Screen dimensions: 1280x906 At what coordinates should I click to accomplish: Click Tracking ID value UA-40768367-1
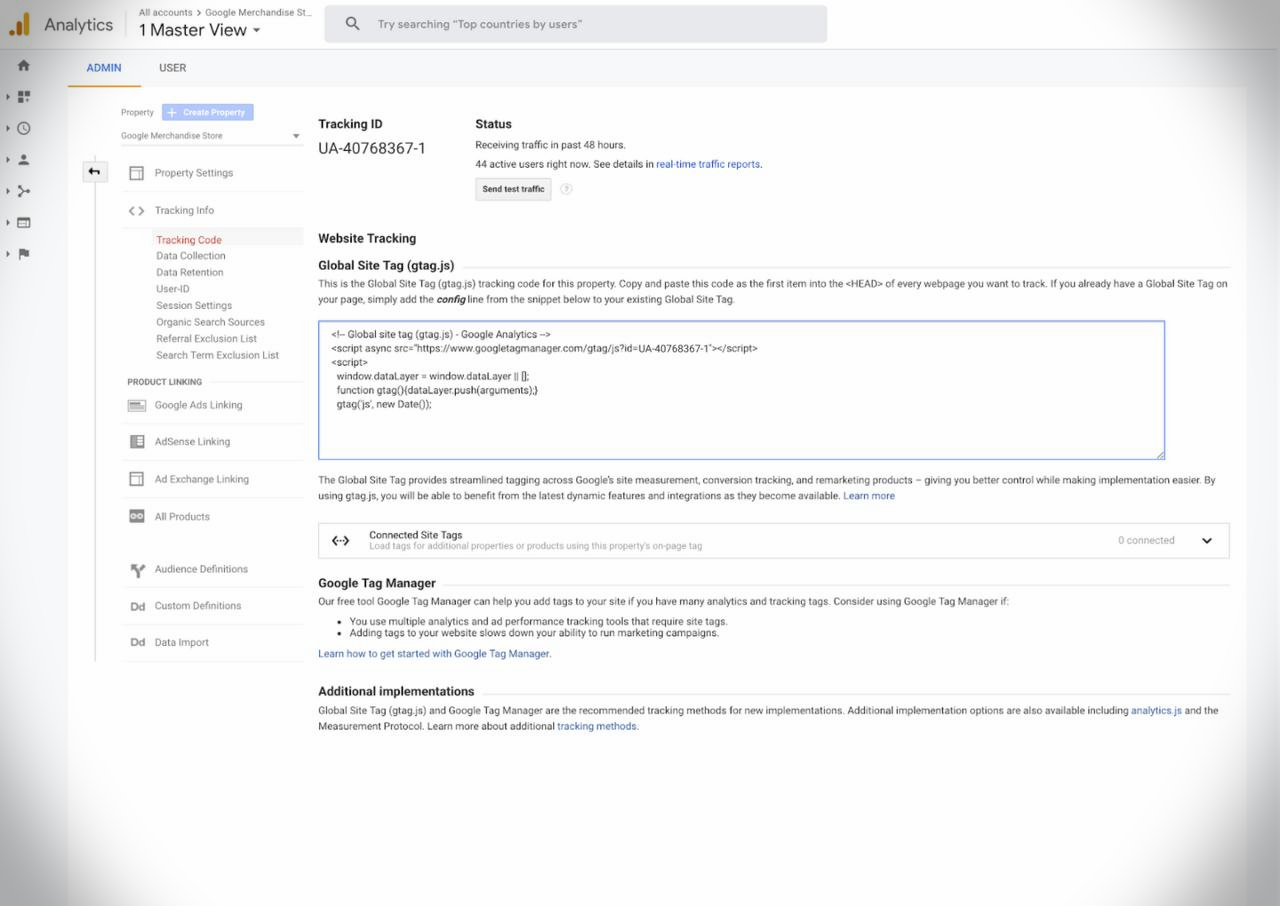pos(372,149)
